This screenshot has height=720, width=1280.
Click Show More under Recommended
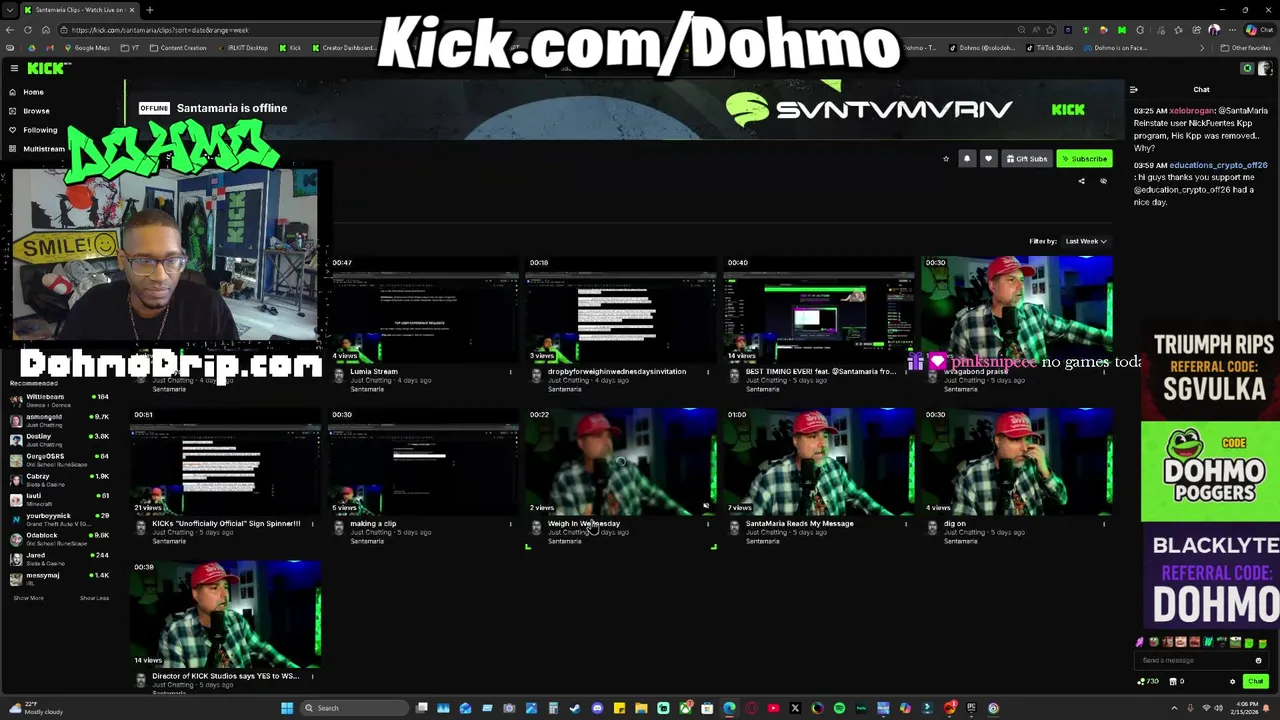click(x=28, y=598)
